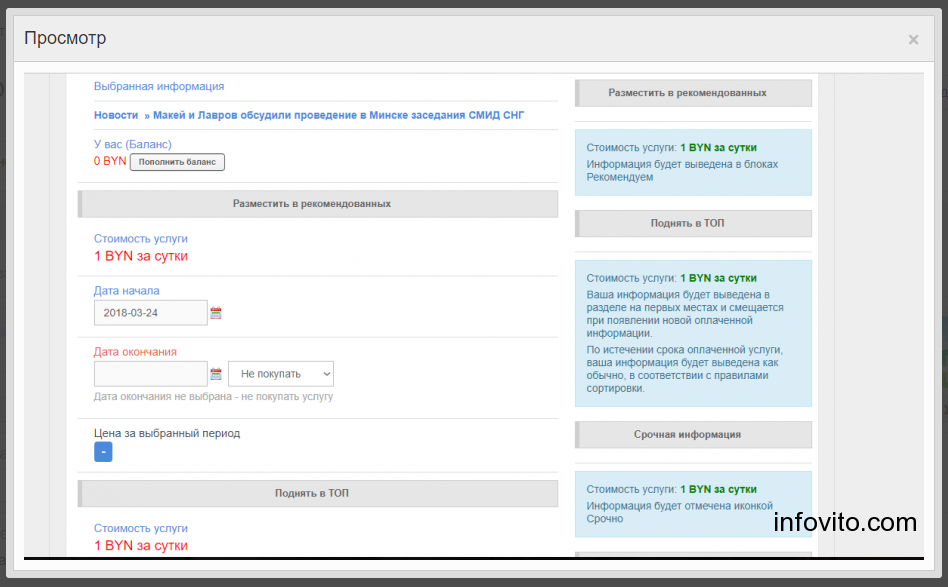Click the Рекомендуем service info box
This screenshot has width=948, height=587.
tap(693, 162)
